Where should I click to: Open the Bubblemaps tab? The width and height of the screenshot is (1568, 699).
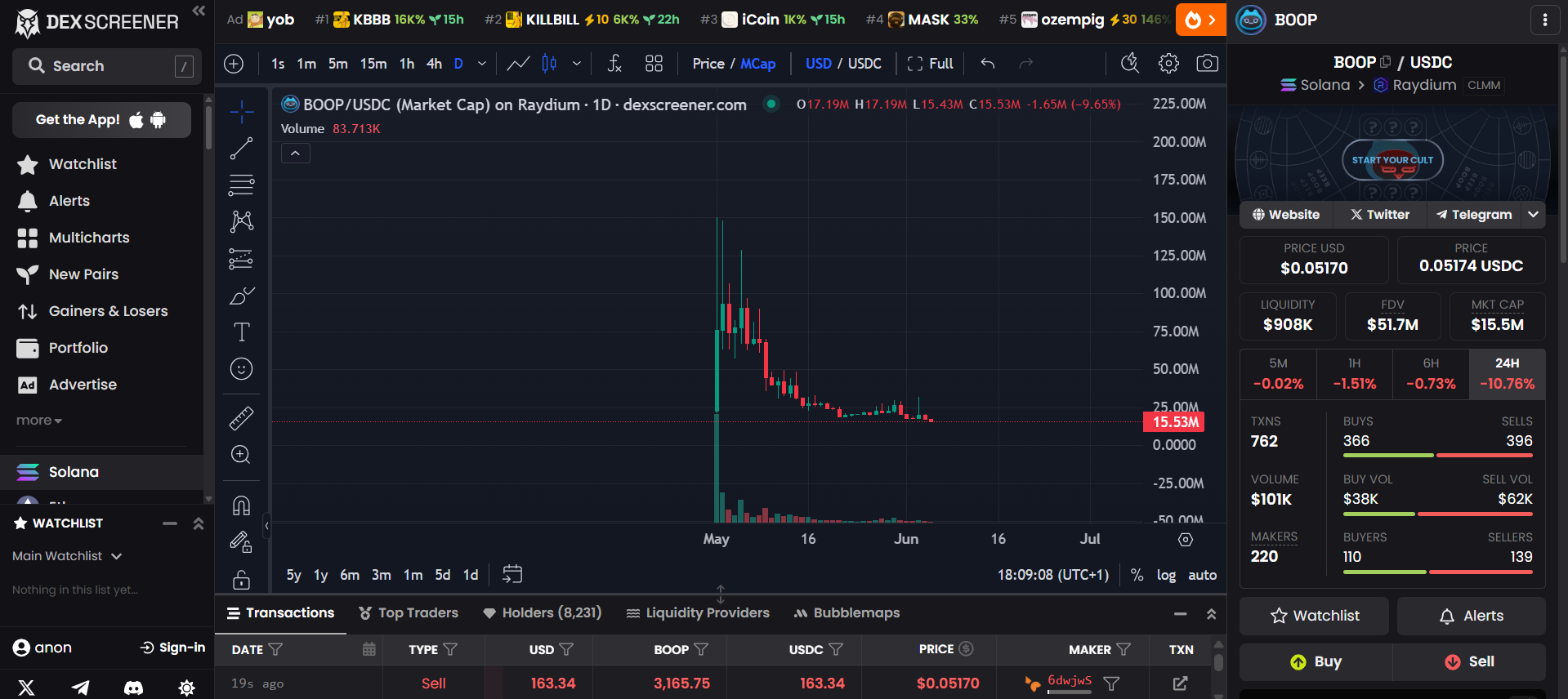[847, 613]
